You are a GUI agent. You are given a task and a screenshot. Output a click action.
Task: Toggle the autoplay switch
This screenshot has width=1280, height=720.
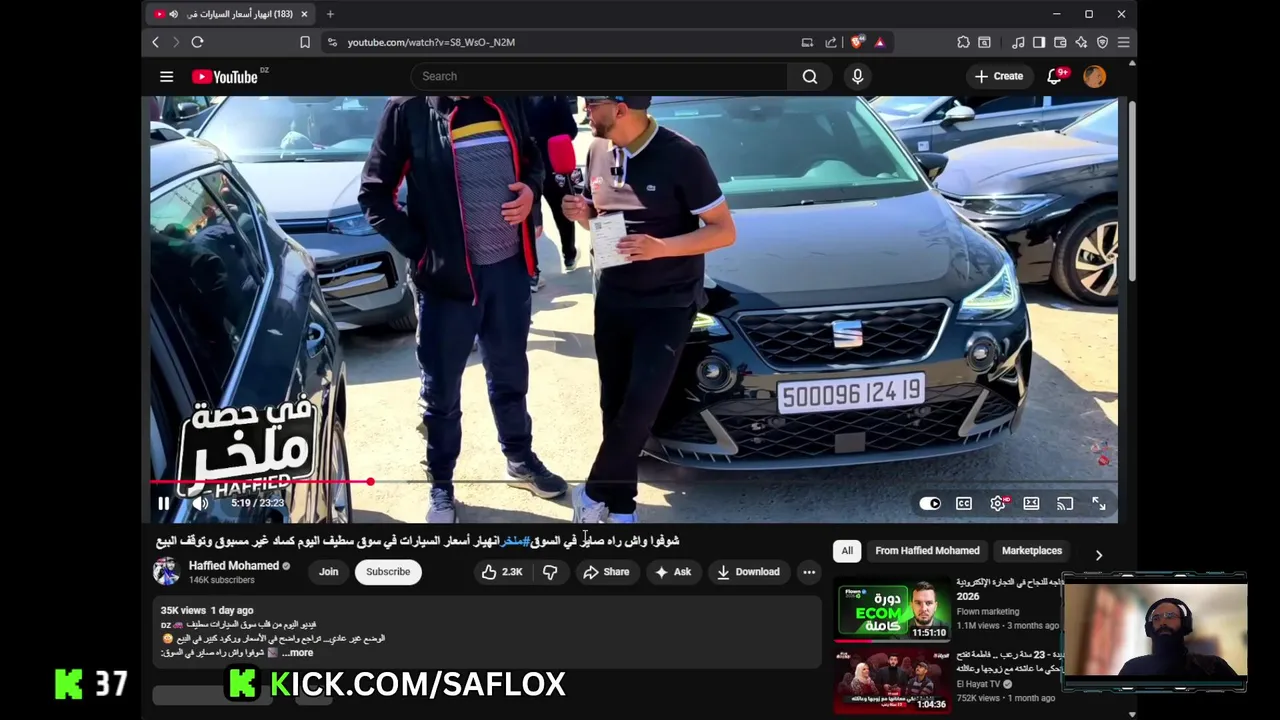pyautogui.click(x=930, y=503)
